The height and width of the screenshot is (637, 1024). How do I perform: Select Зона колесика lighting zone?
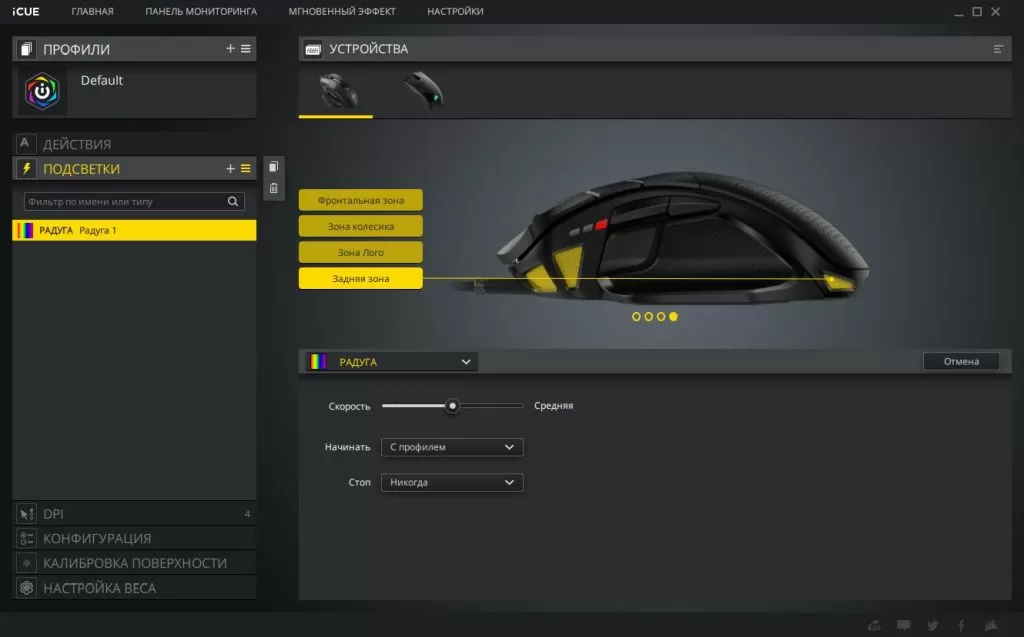click(360, 226)
